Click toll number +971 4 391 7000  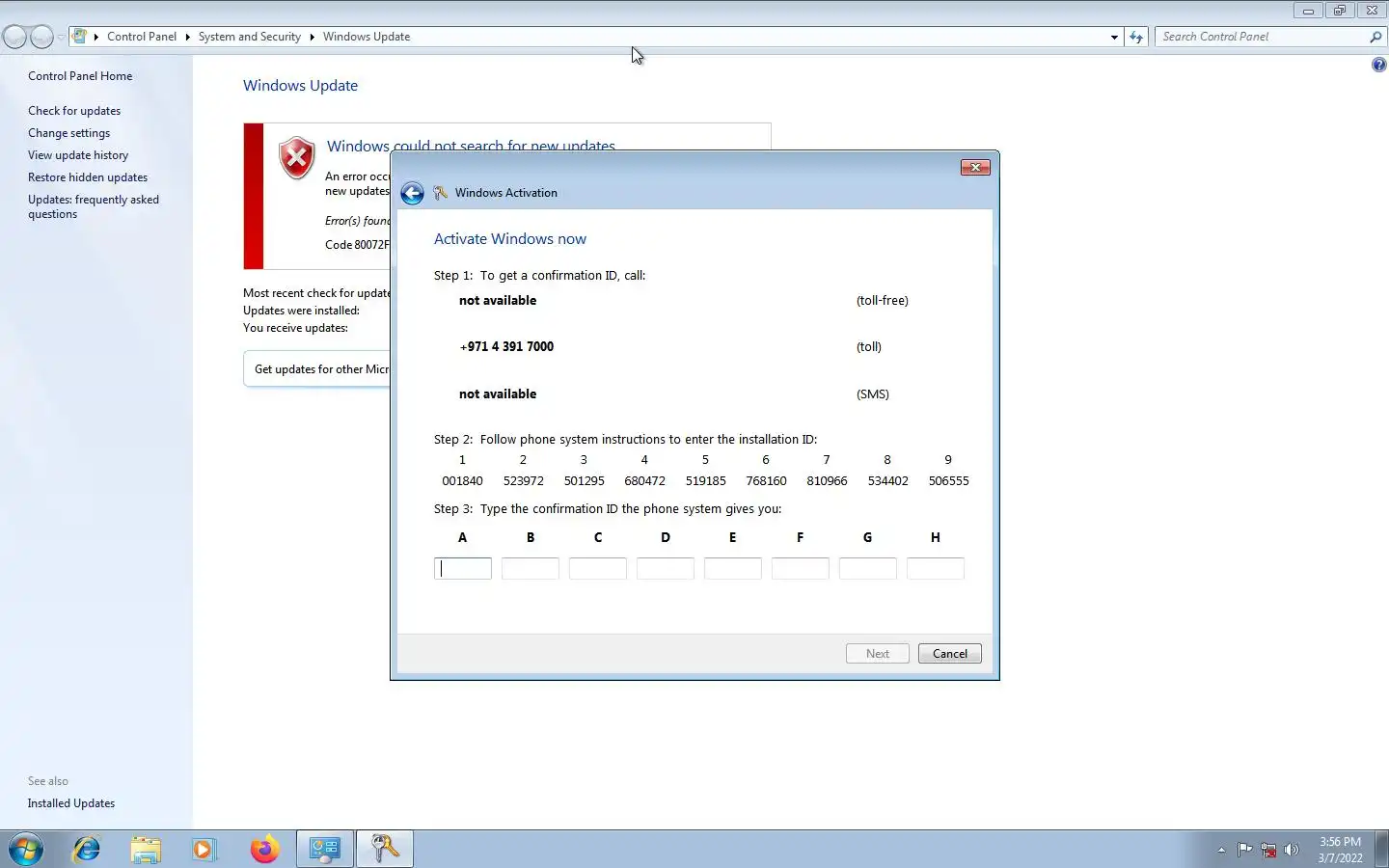506,347
